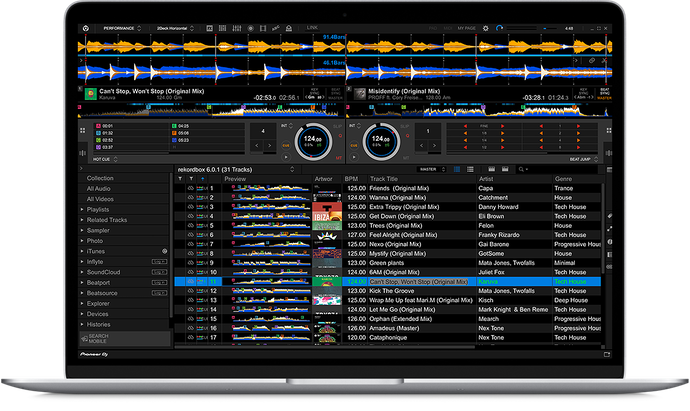The width and height of the screenshot is (690, 411).
Task: Click play button on deck 1
Action: (286, 157)
